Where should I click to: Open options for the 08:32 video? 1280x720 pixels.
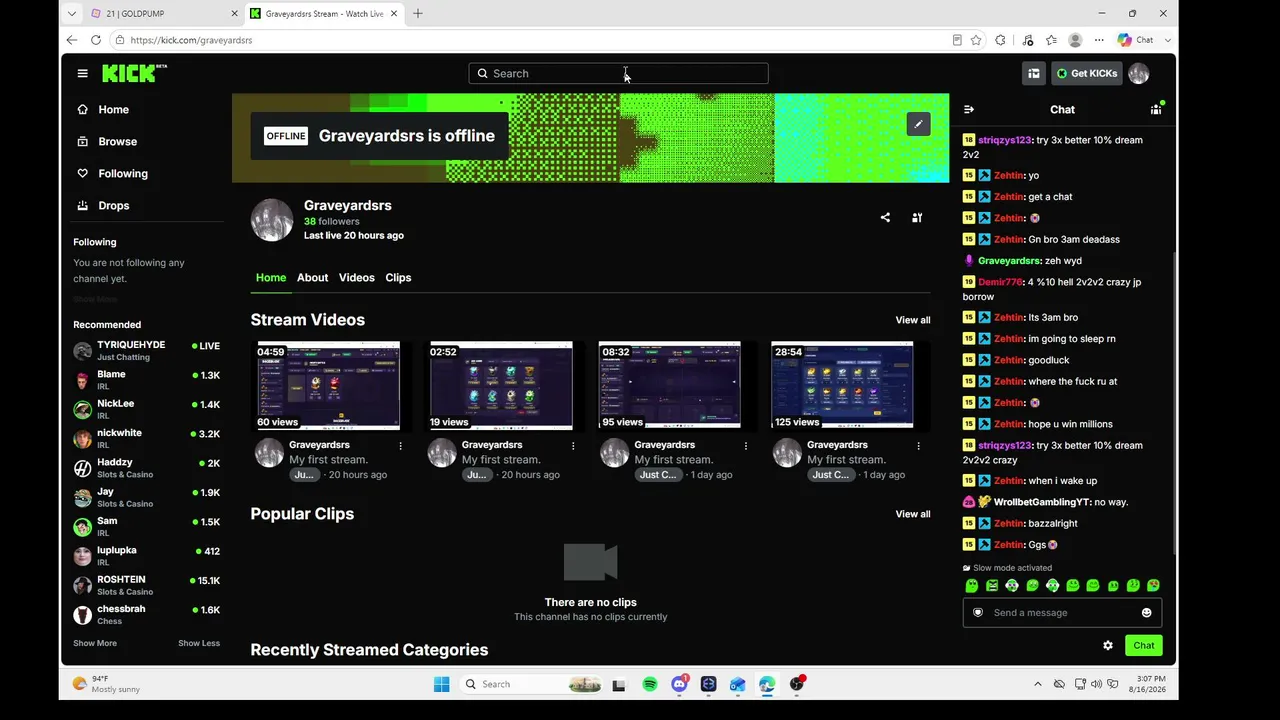tap(746, 446)
